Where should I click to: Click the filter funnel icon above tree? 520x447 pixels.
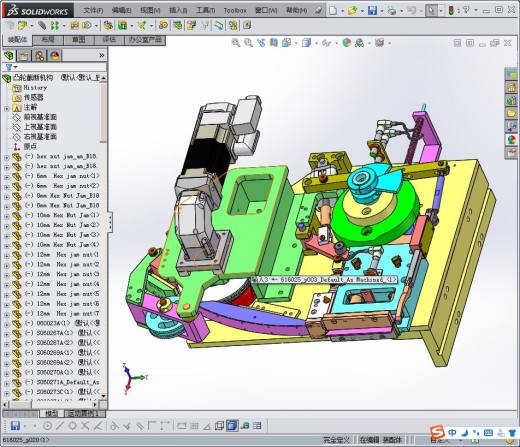point(9,67)
